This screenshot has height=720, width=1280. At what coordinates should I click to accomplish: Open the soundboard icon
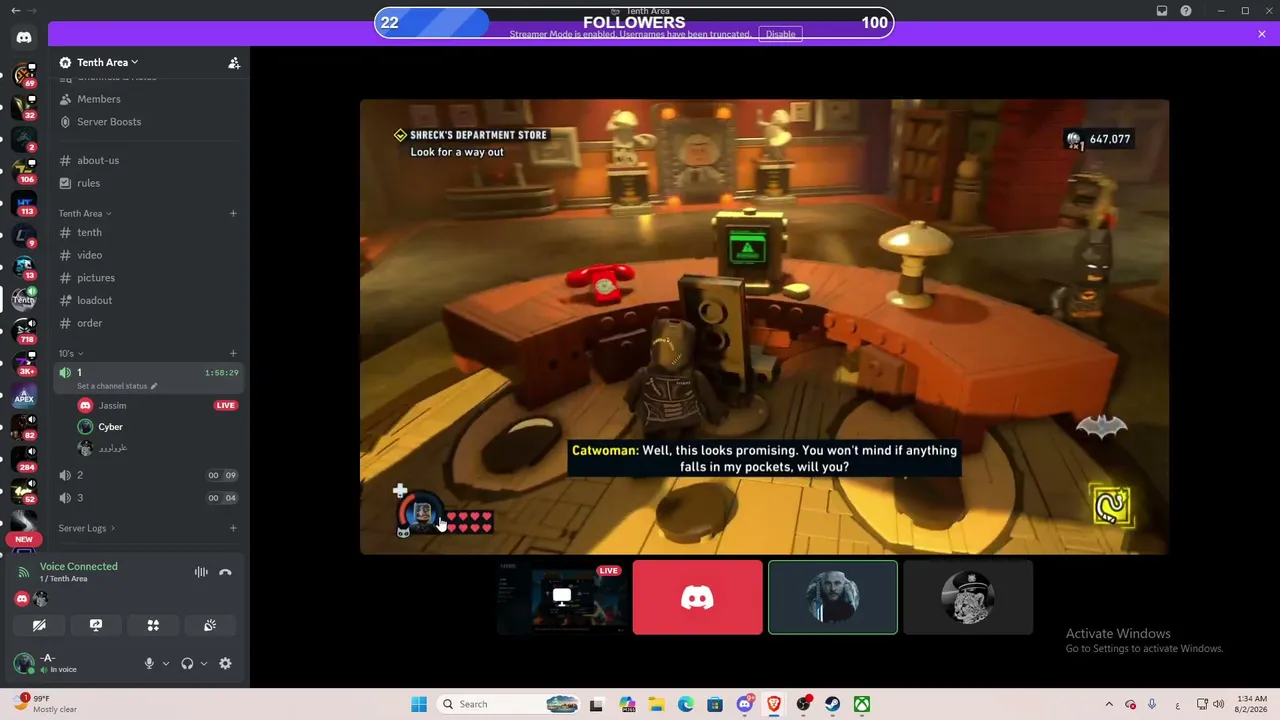point(210,625)
